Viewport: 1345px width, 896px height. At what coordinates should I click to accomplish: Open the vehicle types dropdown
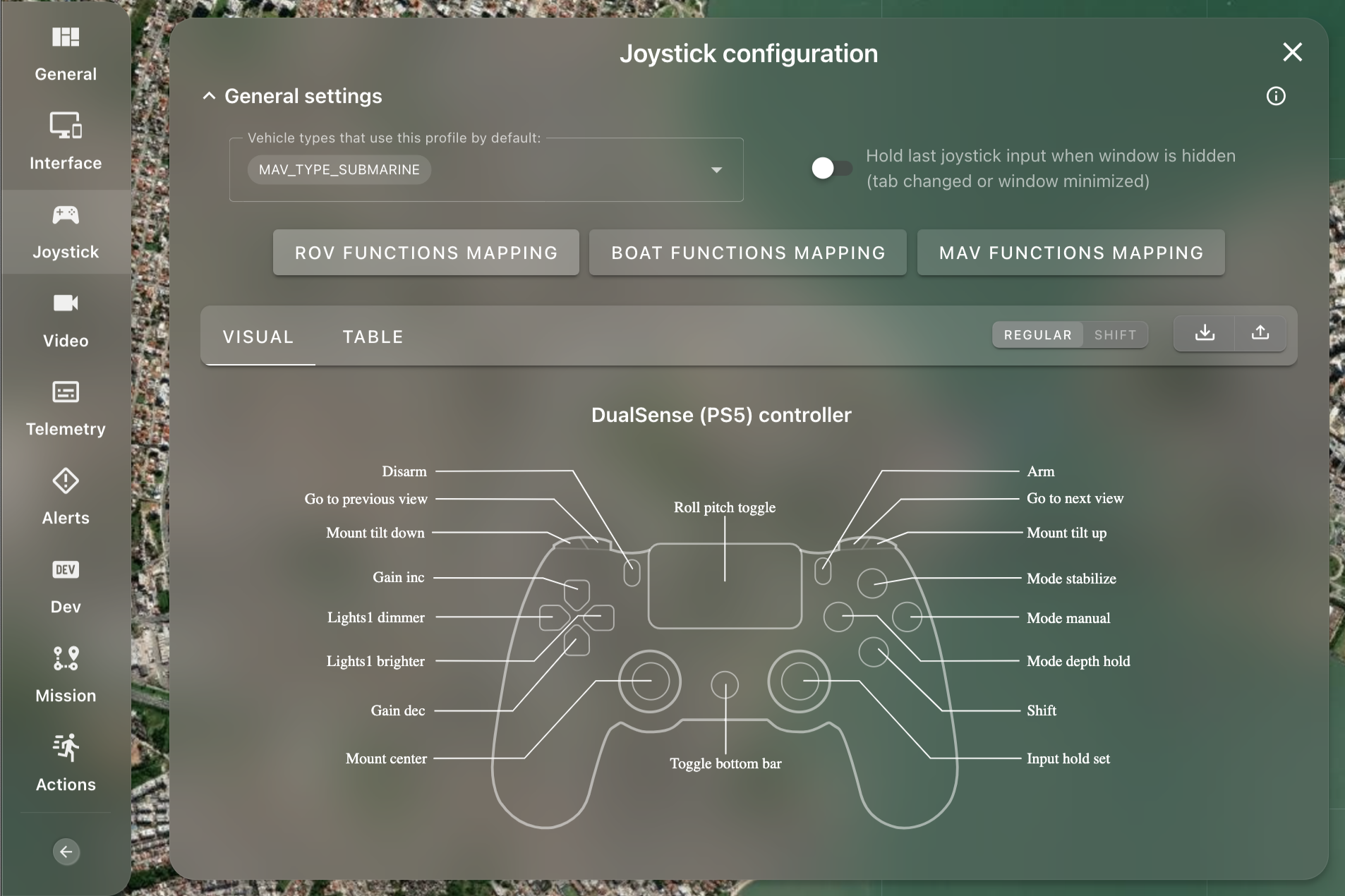tap(716, 169)
